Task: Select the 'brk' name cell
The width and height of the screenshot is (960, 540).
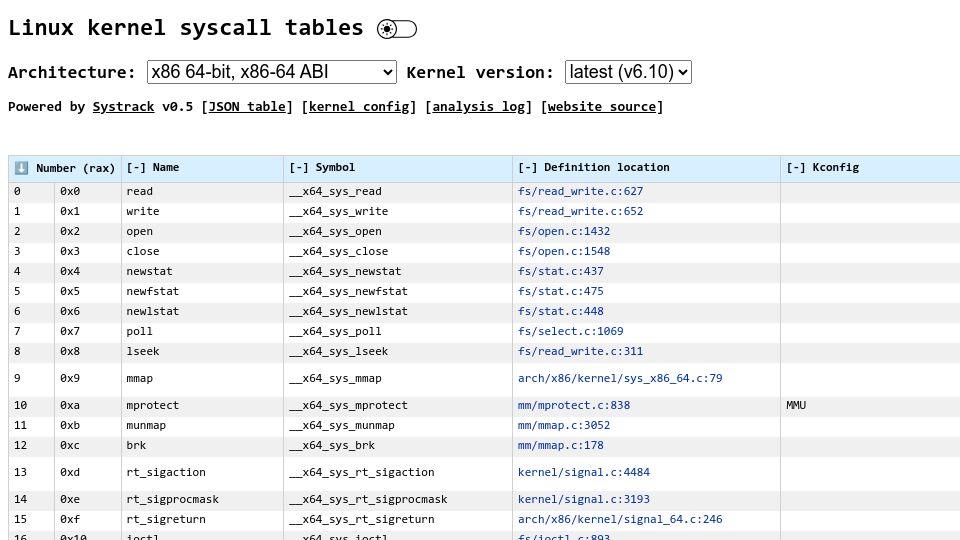Action: (202, 446)
